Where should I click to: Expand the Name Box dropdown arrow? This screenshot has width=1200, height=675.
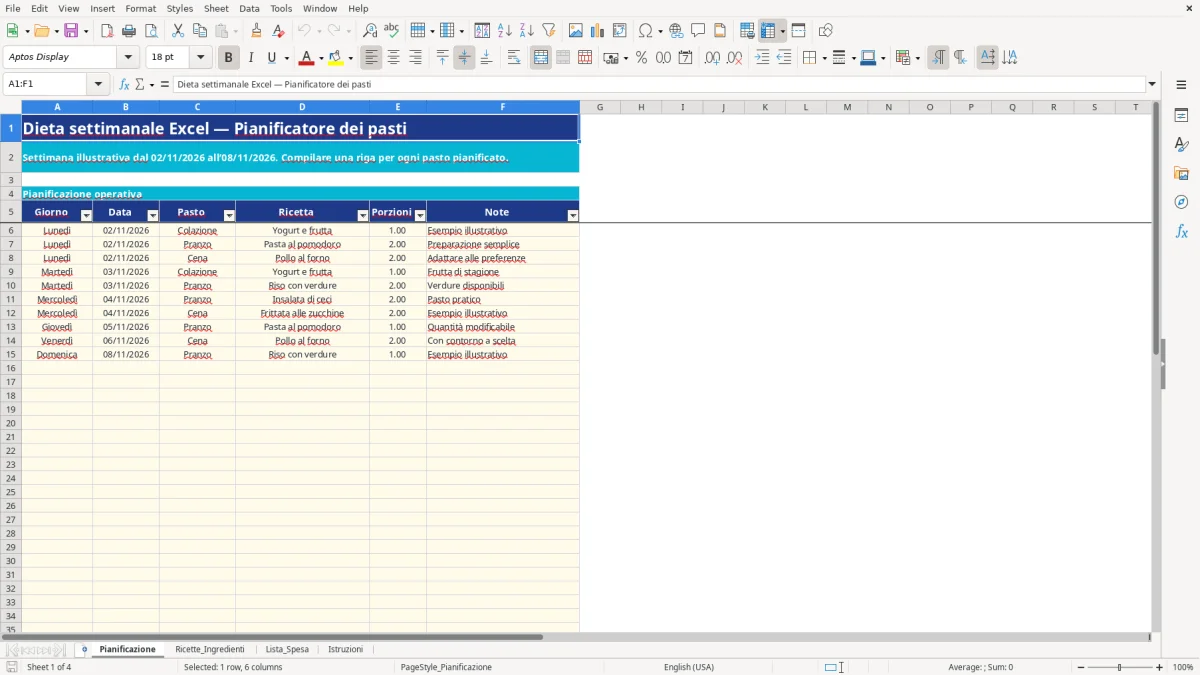[98, 84]
